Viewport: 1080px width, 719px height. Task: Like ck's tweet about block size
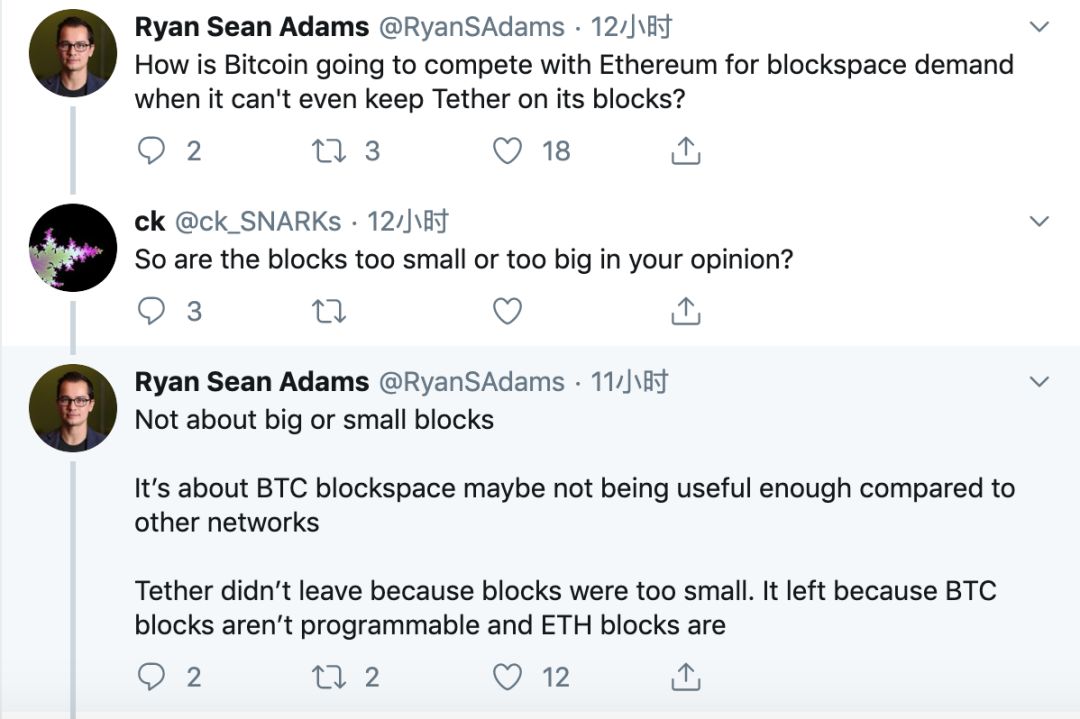pyautogui.click(x=508, y=312)
